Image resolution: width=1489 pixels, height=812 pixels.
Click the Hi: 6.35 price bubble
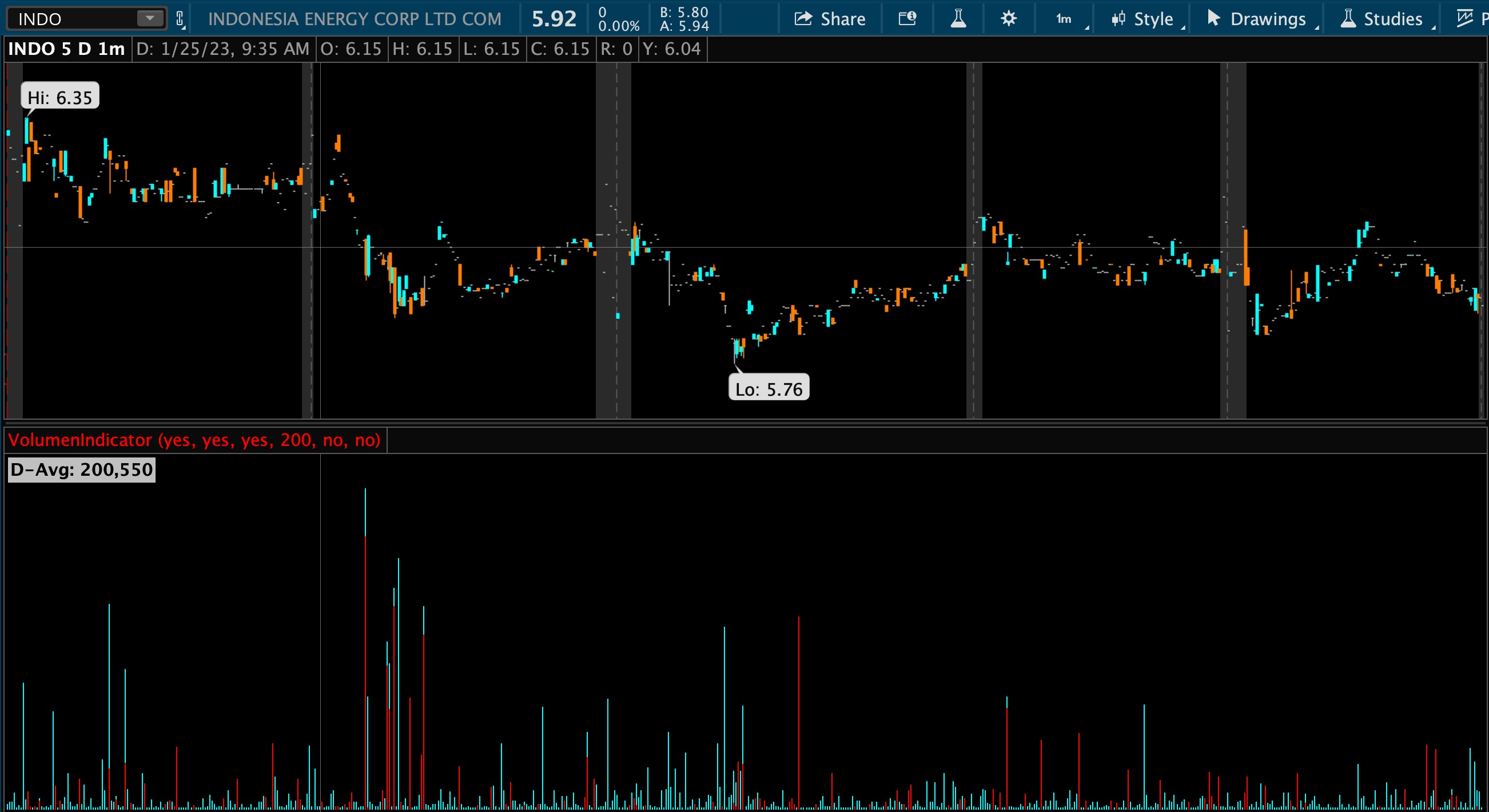pyautogui.click(x=60, y=97)
